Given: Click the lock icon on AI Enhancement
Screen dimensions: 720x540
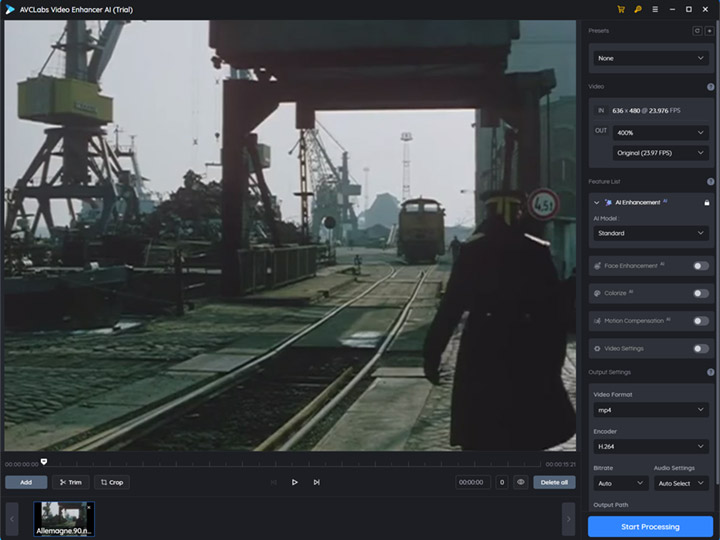Looking at the screenshot, I should point(707,202).
